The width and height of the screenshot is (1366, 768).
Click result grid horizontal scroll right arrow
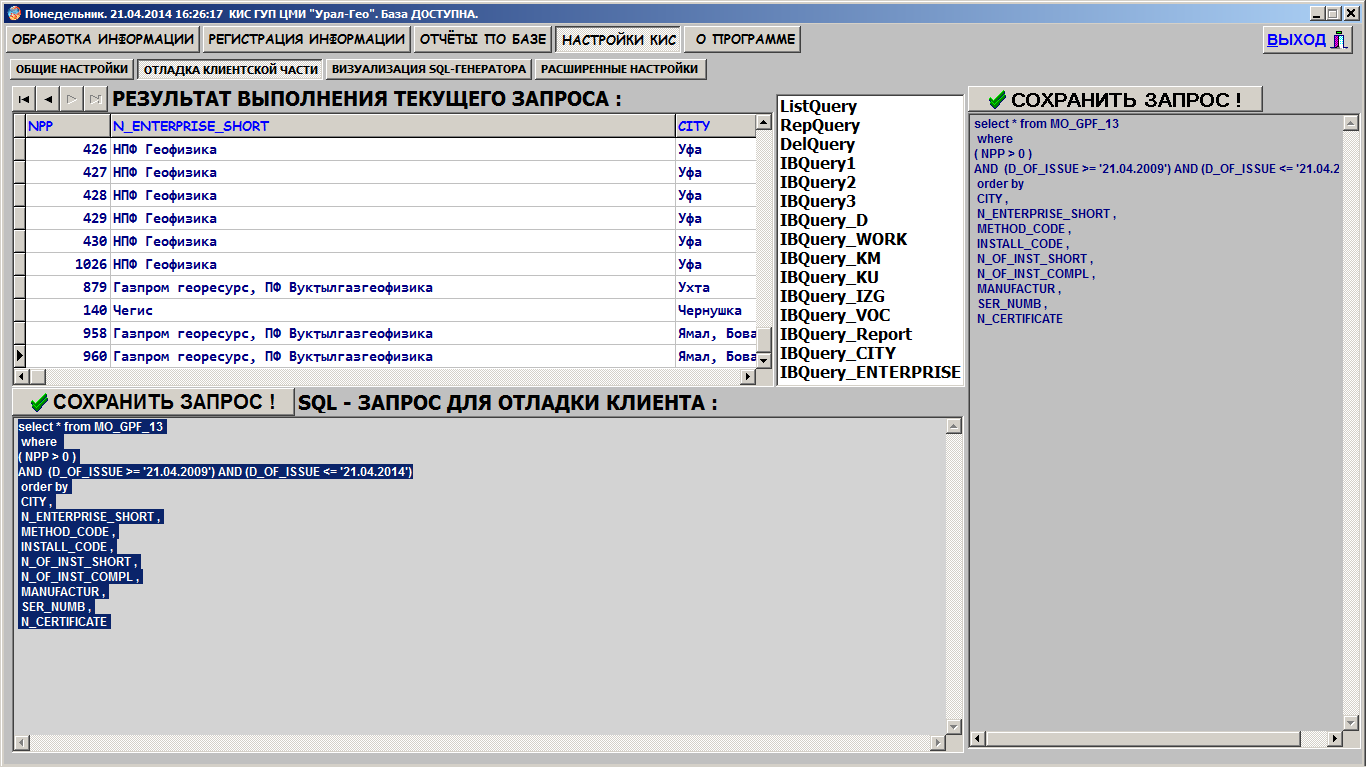[747, 376]
